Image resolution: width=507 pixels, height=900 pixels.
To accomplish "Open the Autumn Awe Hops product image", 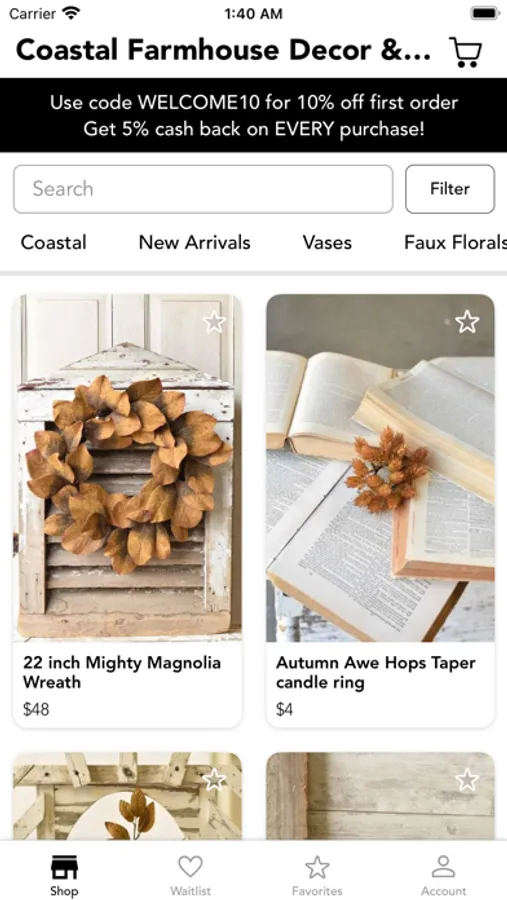I will tap(380, 468).
